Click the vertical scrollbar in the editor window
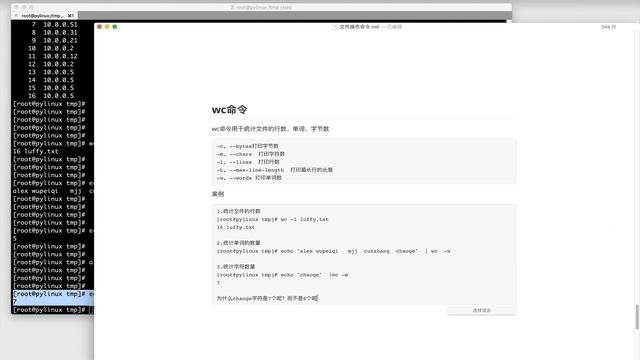The image size is (640, 360). pyautogui.click(x=637, y=316)
